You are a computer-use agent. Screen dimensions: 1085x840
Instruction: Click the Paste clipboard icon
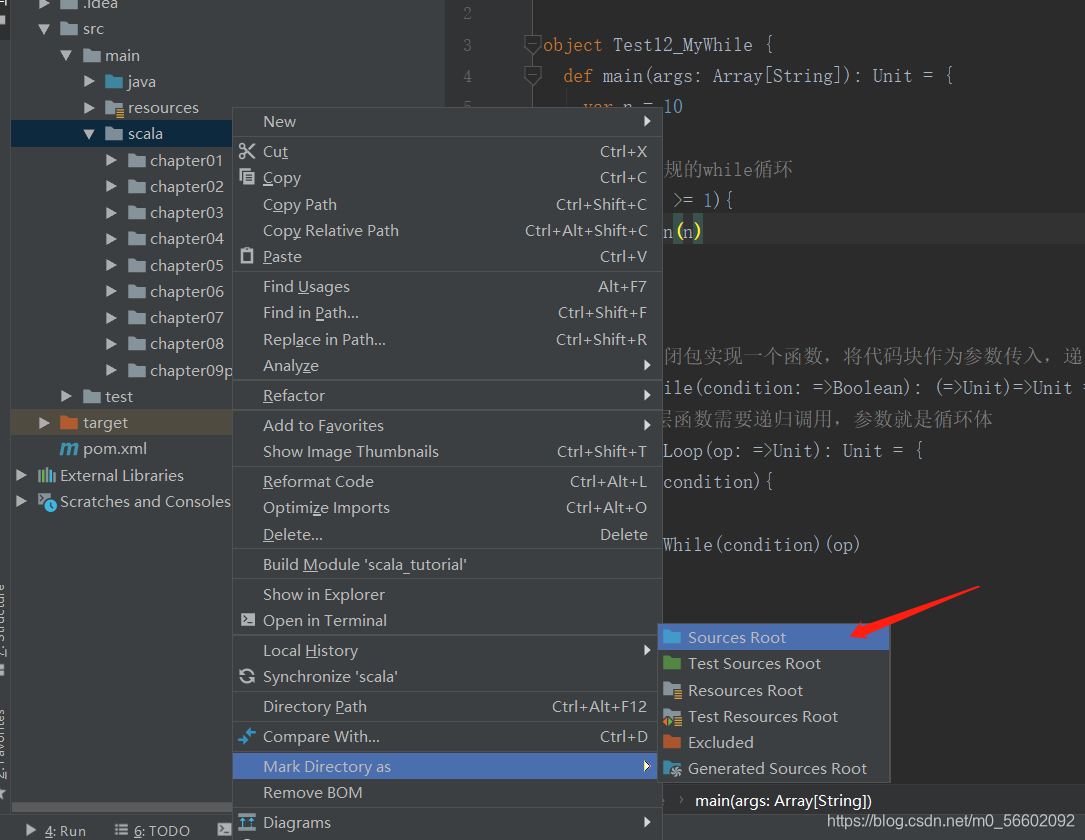pos(247,256)
